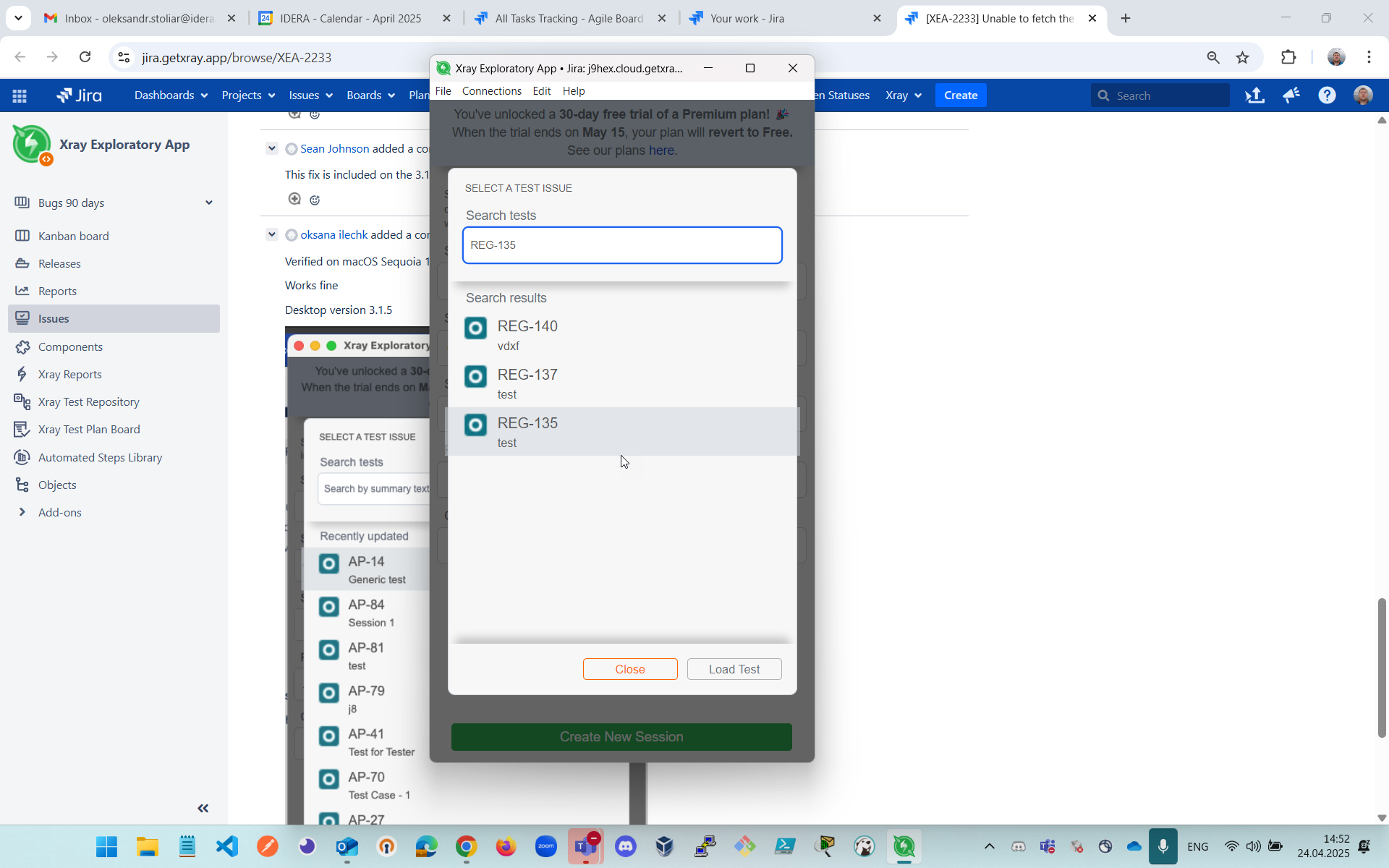Click browser address bar URL
This screenshot has height=868, width=1389.
(237, 57)
